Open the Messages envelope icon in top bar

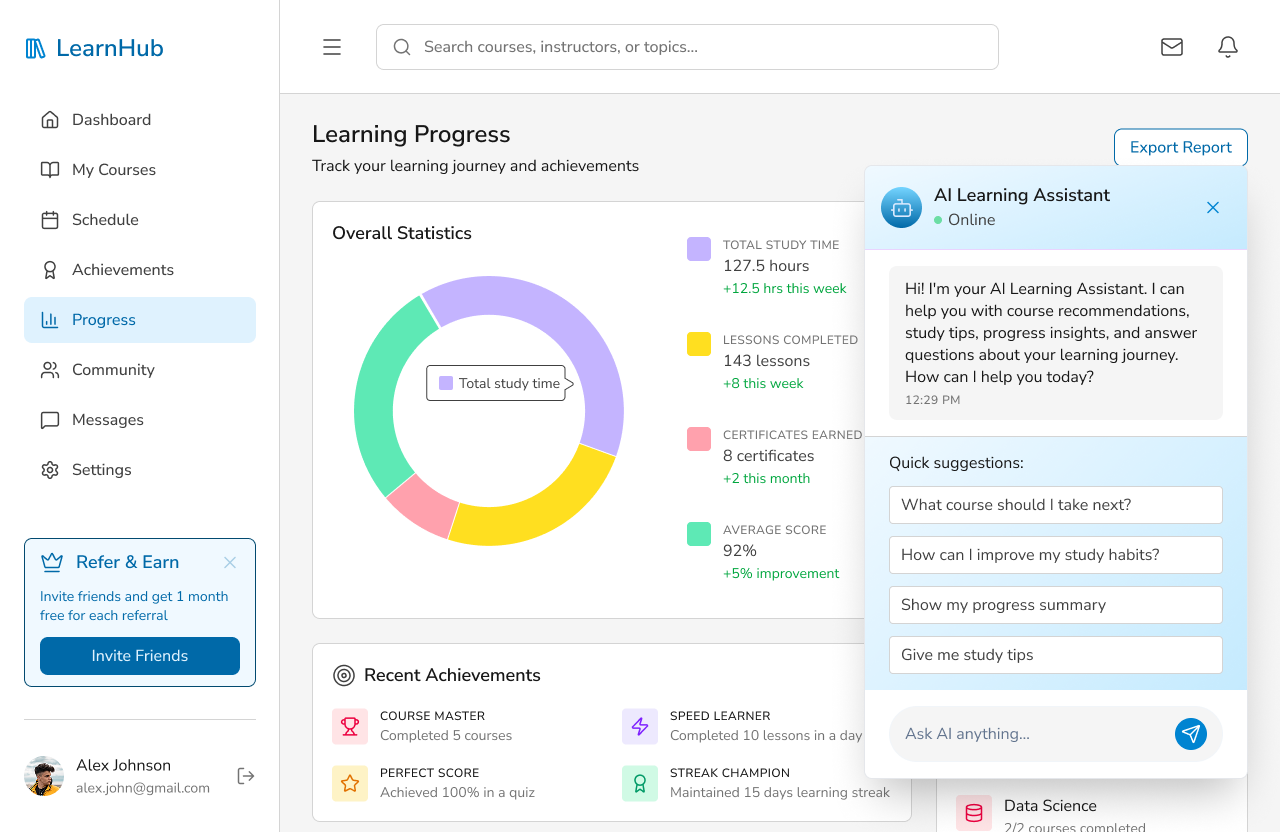point(1172,46)
